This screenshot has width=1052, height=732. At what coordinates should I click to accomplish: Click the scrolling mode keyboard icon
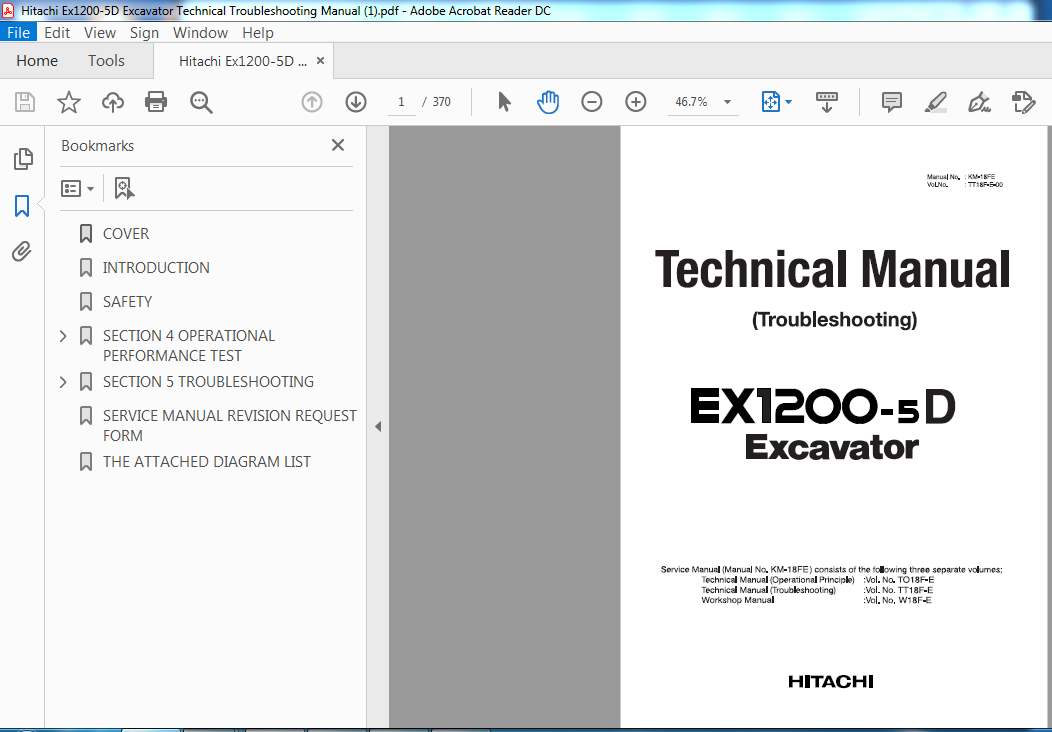(827, 102)
